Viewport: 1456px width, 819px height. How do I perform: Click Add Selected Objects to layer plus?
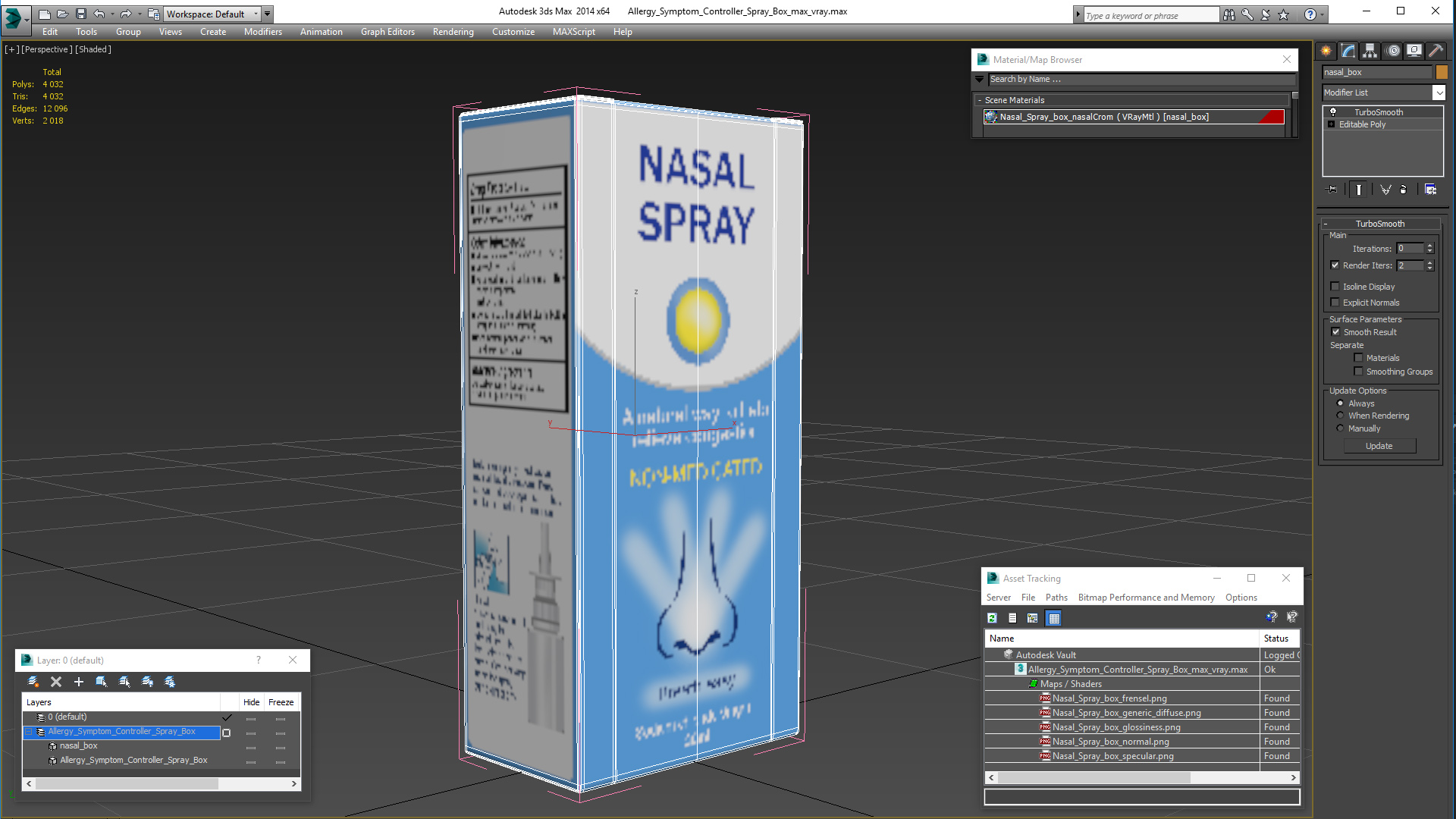pyautogui.click(x=79, y=682)
